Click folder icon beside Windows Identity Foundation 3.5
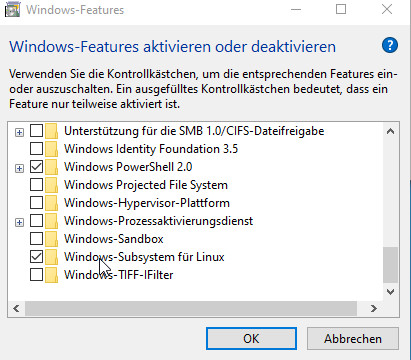The height and width of the screenshot is (360, 411). click(x=51, y=149)
